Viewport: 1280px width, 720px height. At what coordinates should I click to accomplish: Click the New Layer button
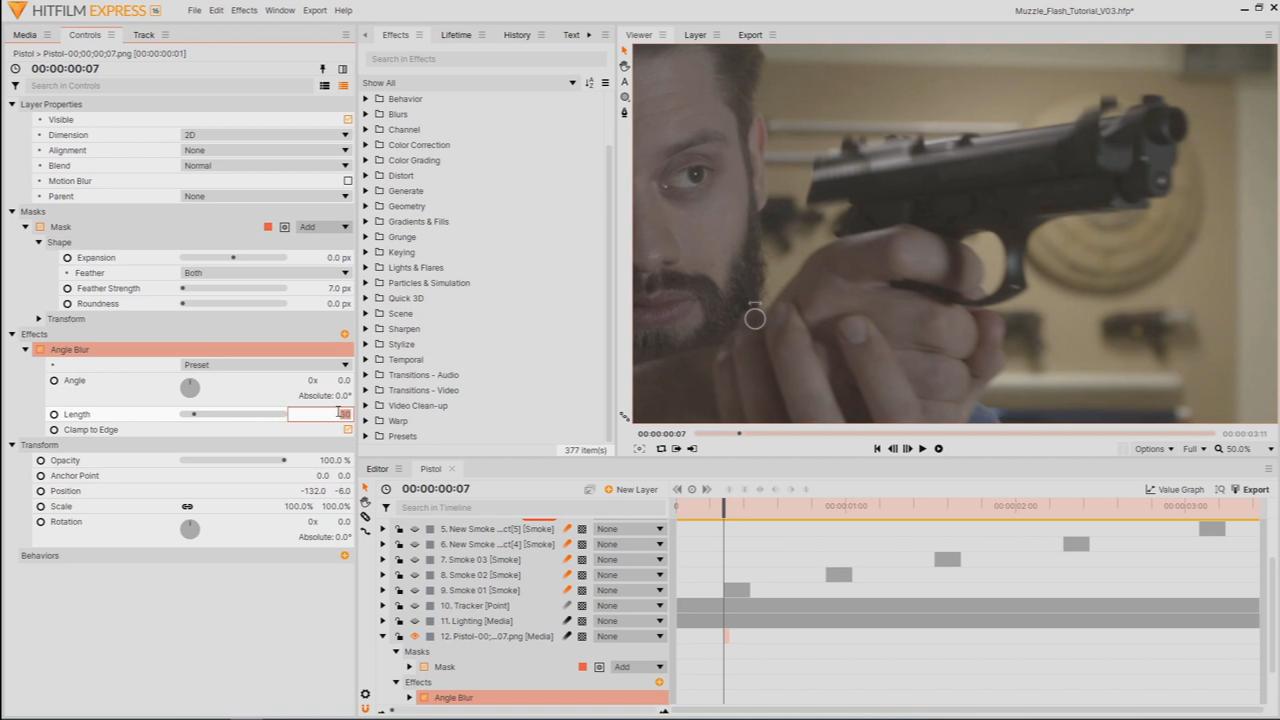631,490
